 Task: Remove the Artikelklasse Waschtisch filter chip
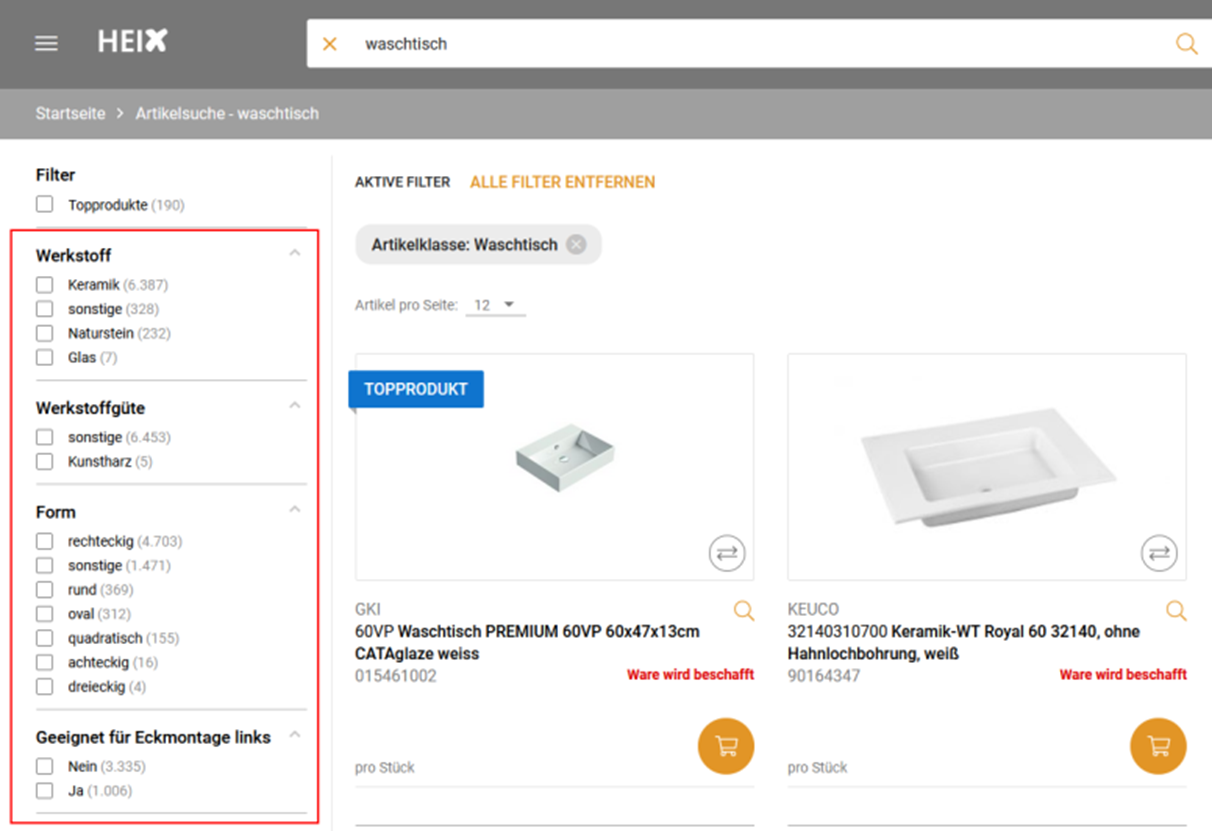coord(576,245)
